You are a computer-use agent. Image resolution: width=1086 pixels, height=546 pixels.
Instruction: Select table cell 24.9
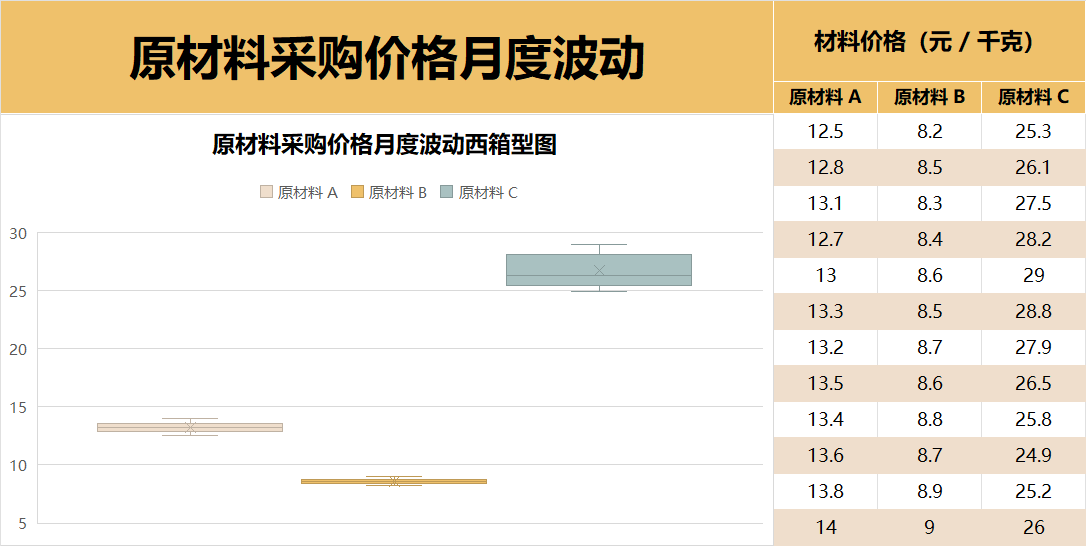coord(1033,456)
